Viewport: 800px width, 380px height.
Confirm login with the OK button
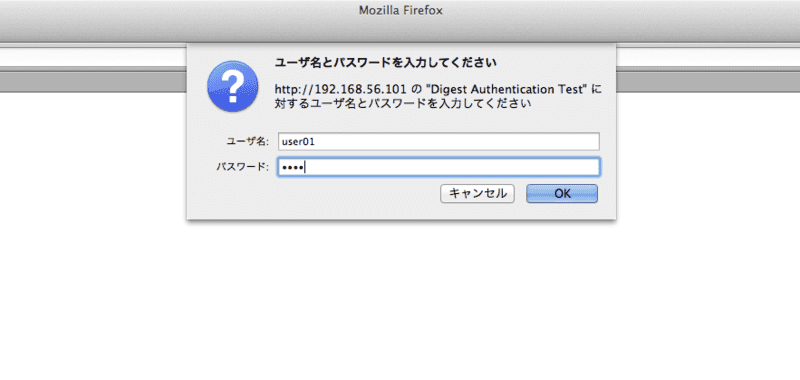[x=562, y=194]
